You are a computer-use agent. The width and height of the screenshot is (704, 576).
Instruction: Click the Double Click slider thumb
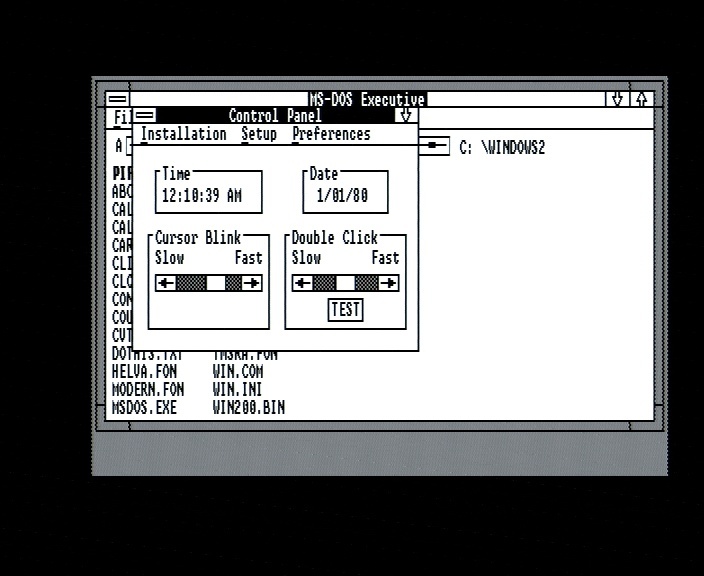(345, 283)
